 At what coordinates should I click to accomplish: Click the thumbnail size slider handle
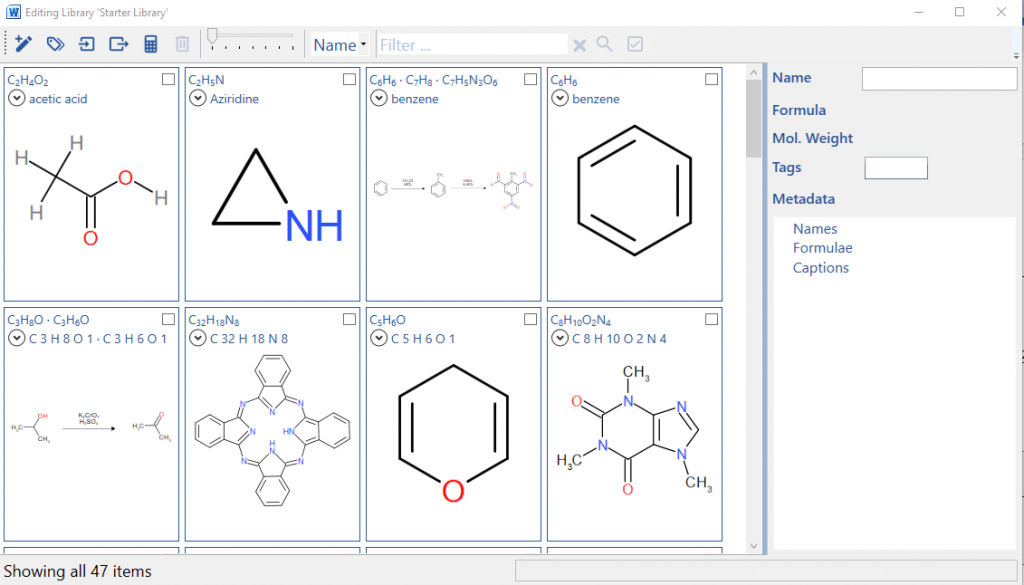[212, 38]
